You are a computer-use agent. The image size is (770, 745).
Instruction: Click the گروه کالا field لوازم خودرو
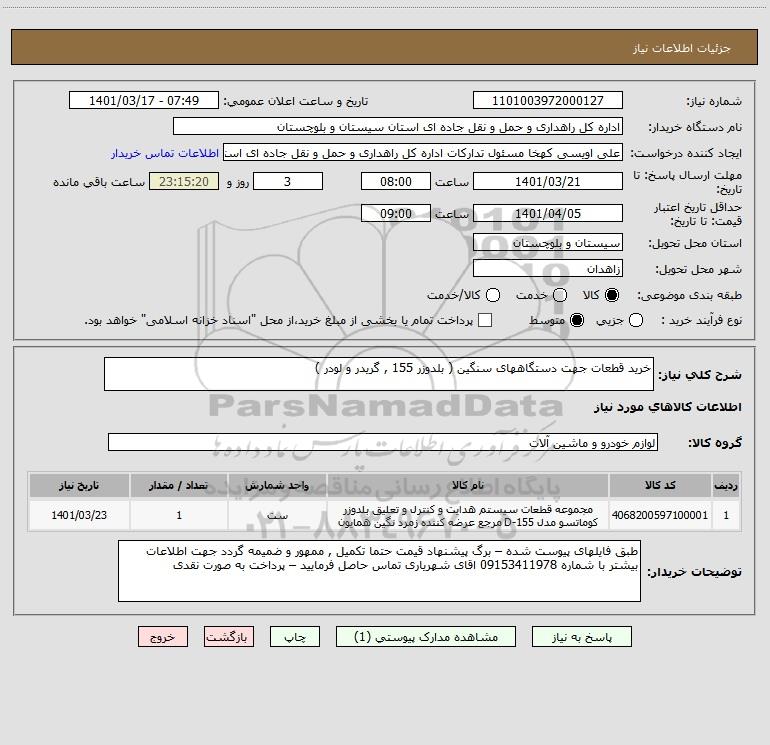pyautogui.click(x=383, y=442)
